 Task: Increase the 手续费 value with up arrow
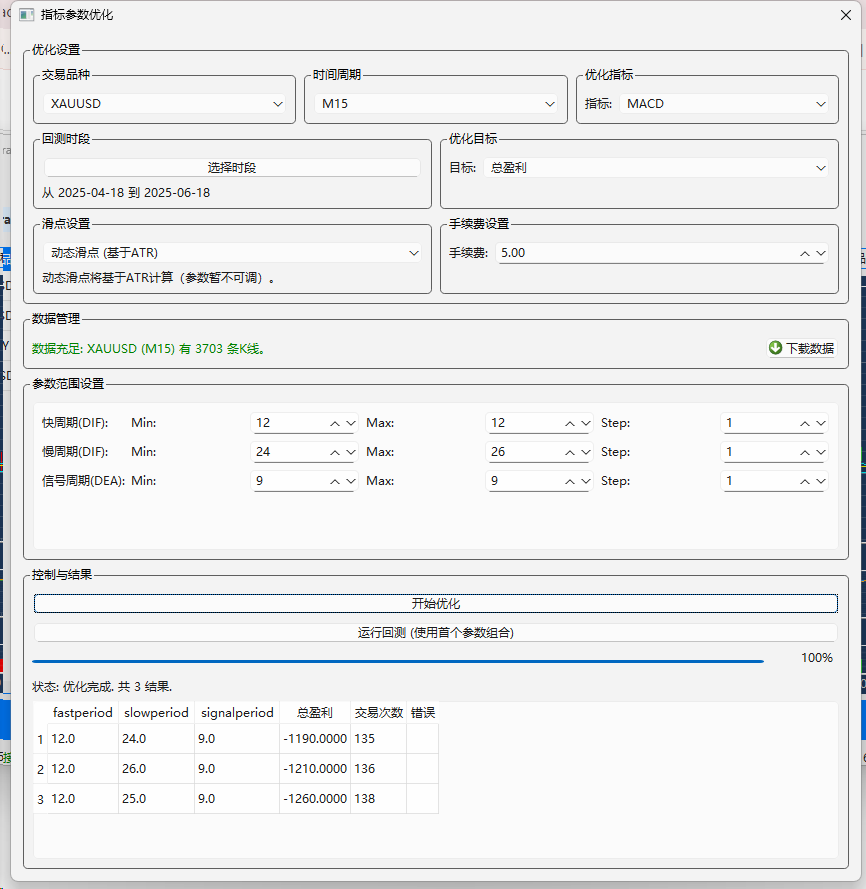click(x=805, y=253)
